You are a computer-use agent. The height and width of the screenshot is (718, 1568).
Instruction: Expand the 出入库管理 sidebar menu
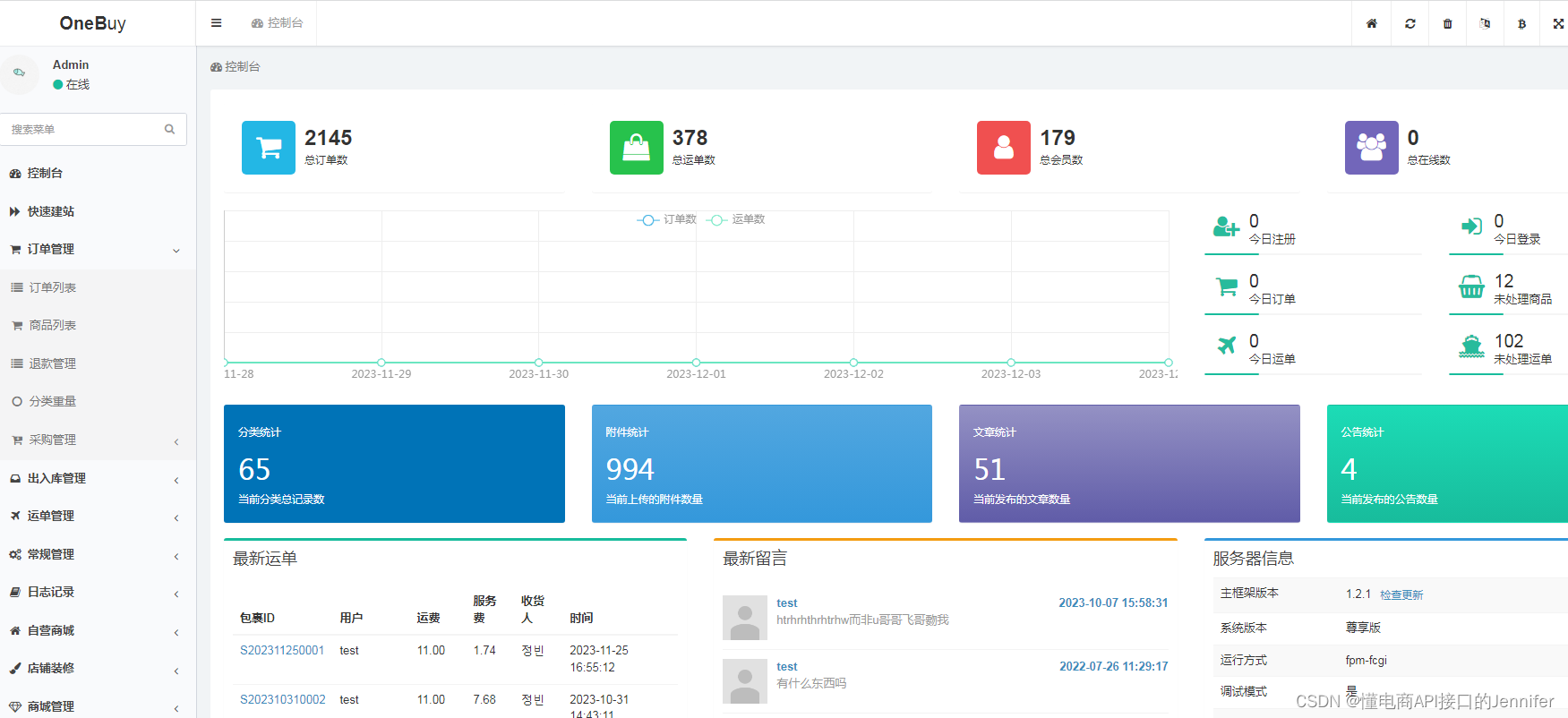[98, 478]
